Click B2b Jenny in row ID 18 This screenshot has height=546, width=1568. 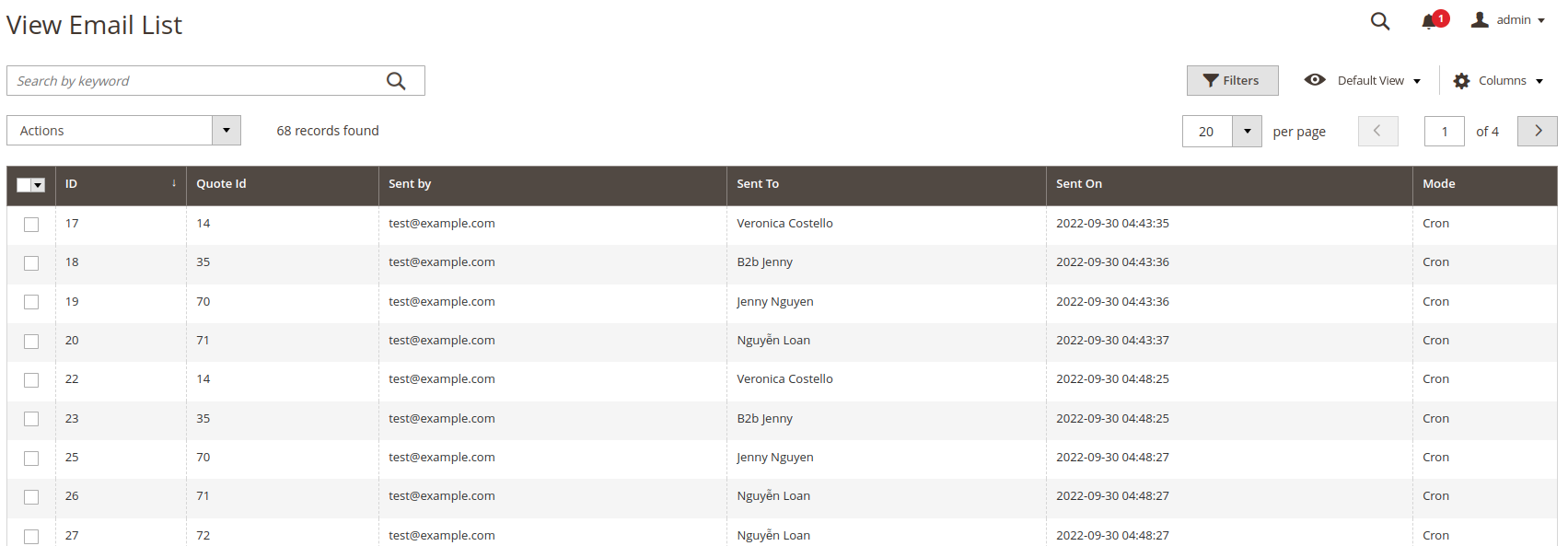[764, 262]
